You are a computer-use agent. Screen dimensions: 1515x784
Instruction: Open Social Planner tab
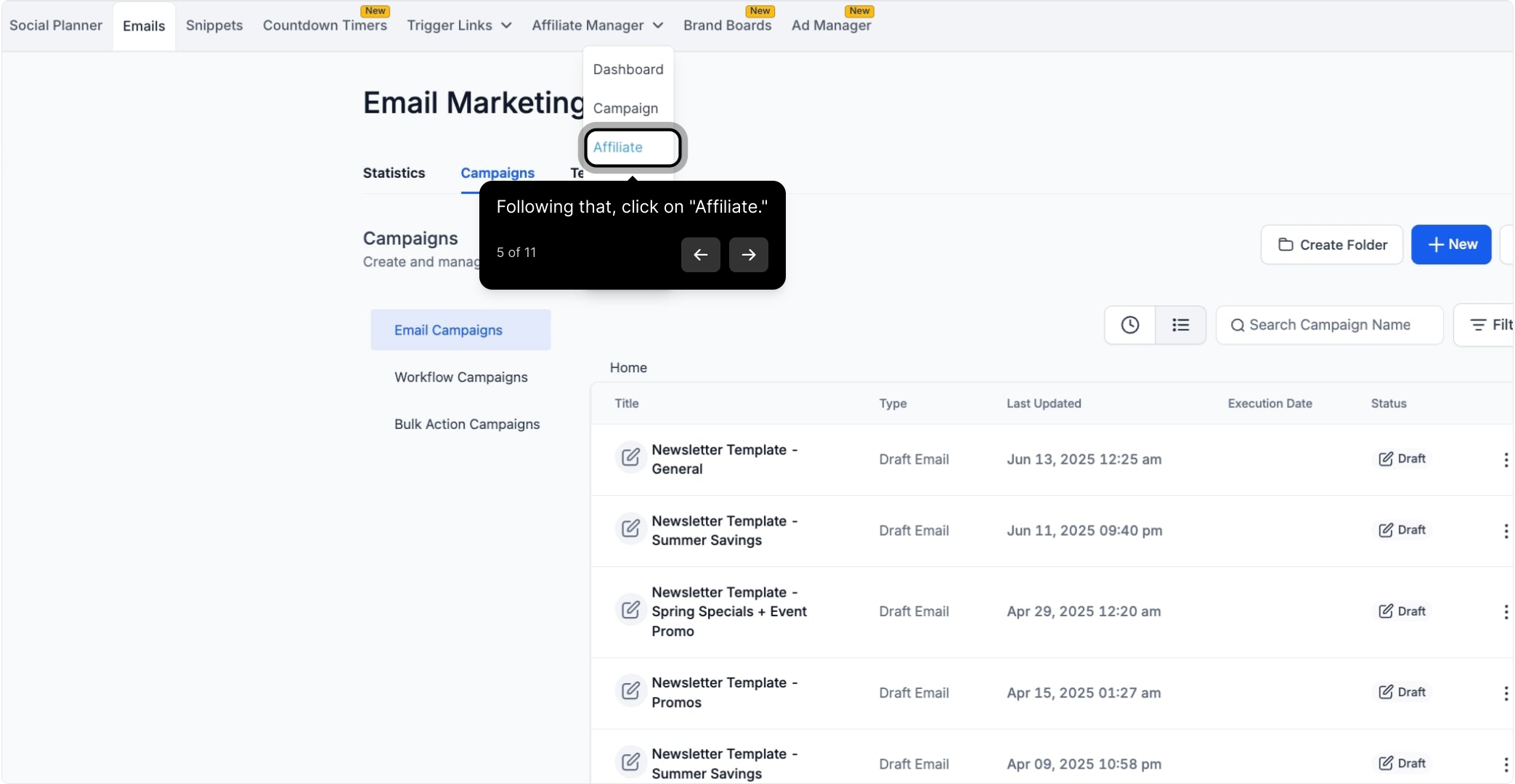click(56, 25)
